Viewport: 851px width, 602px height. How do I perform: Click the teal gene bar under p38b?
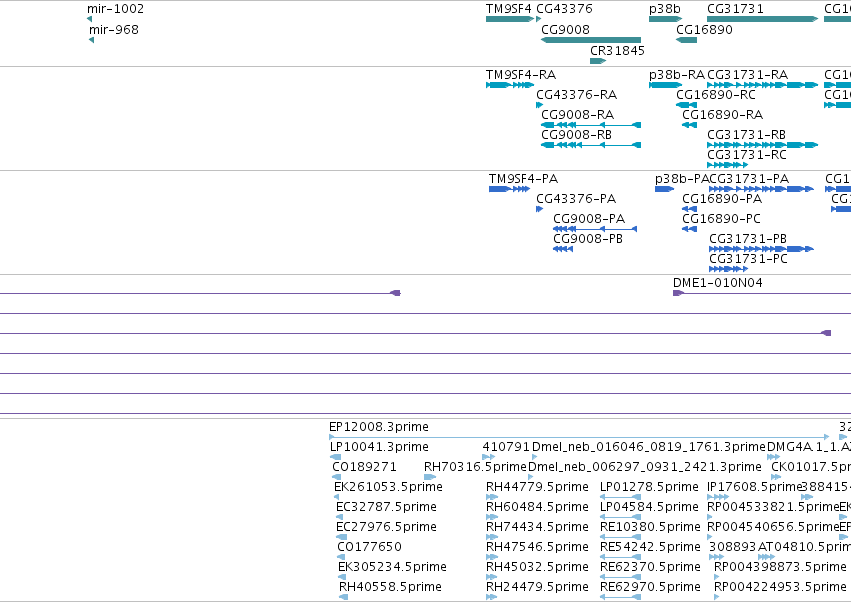point(665,19)
